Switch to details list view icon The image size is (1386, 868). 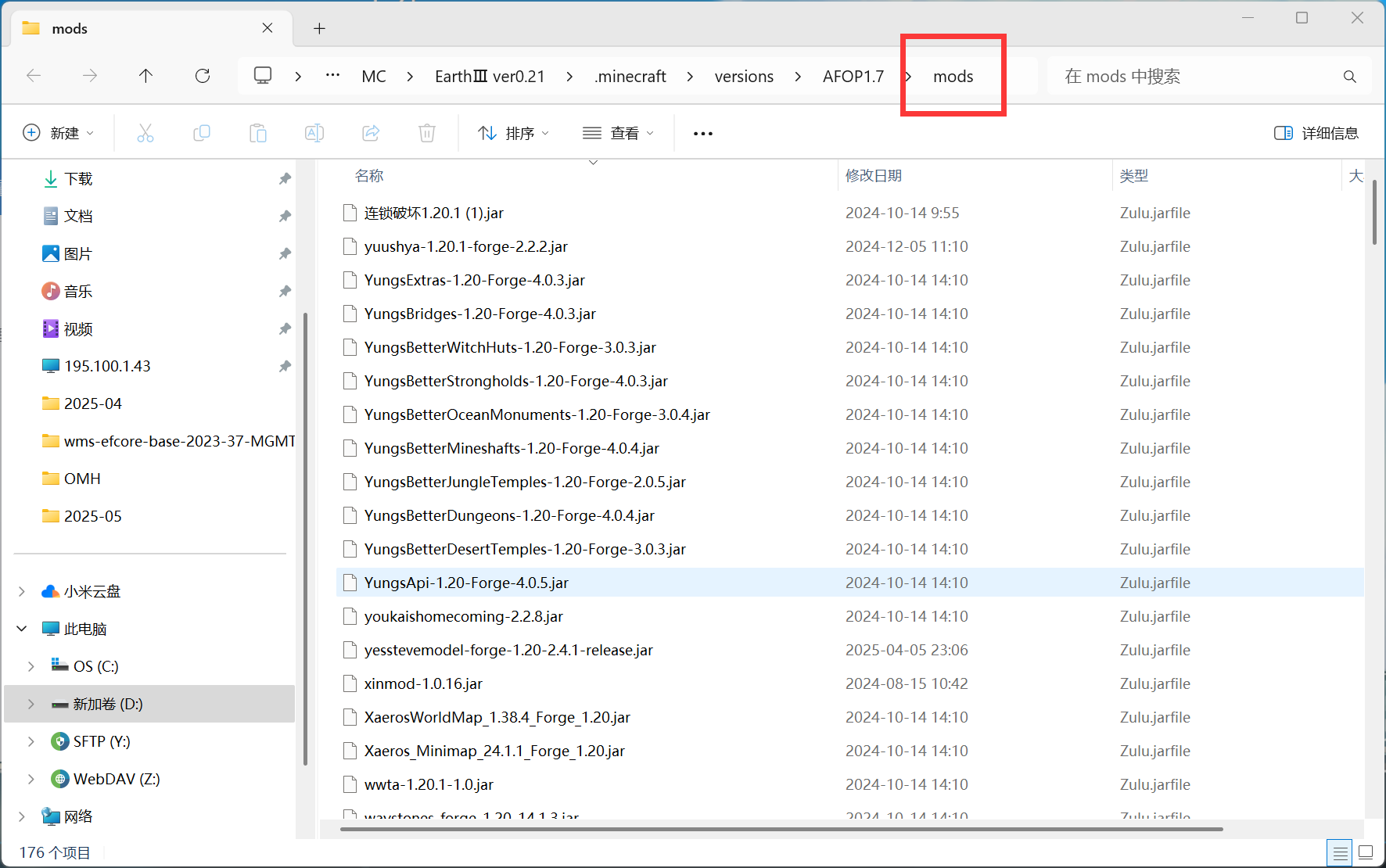click(1340, 852)
